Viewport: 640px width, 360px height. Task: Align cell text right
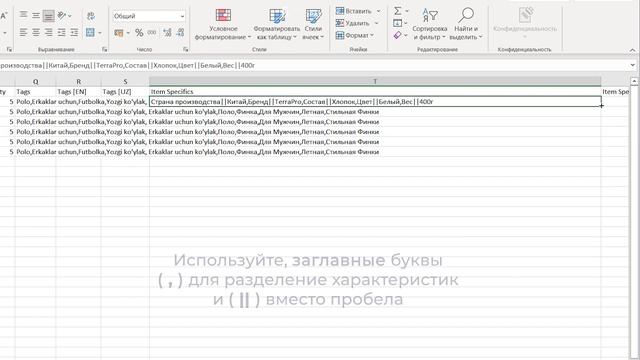(x=49, y=32)
